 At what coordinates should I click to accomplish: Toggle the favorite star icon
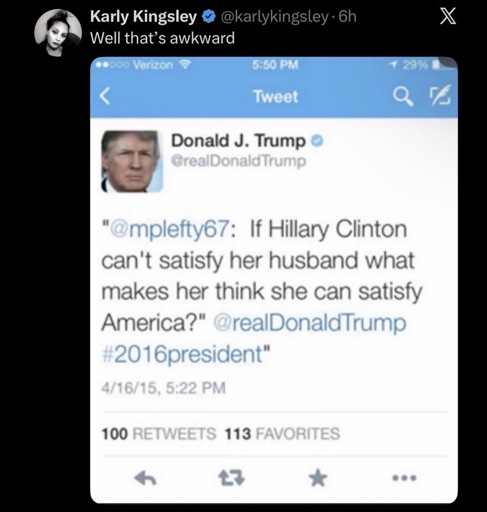click(x=317, y=478)
